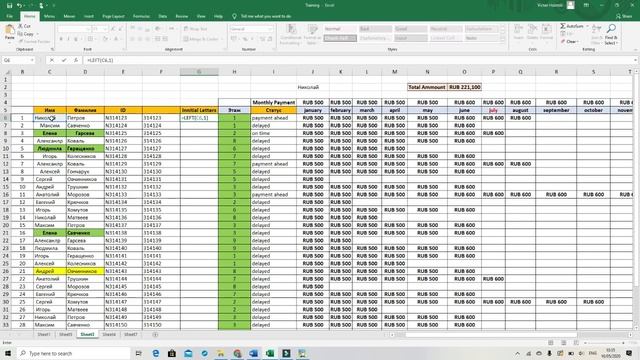The width and height of the screenshot is (640, 360).
Task: Cut the selection with the Cut icon
Action: 20,26
